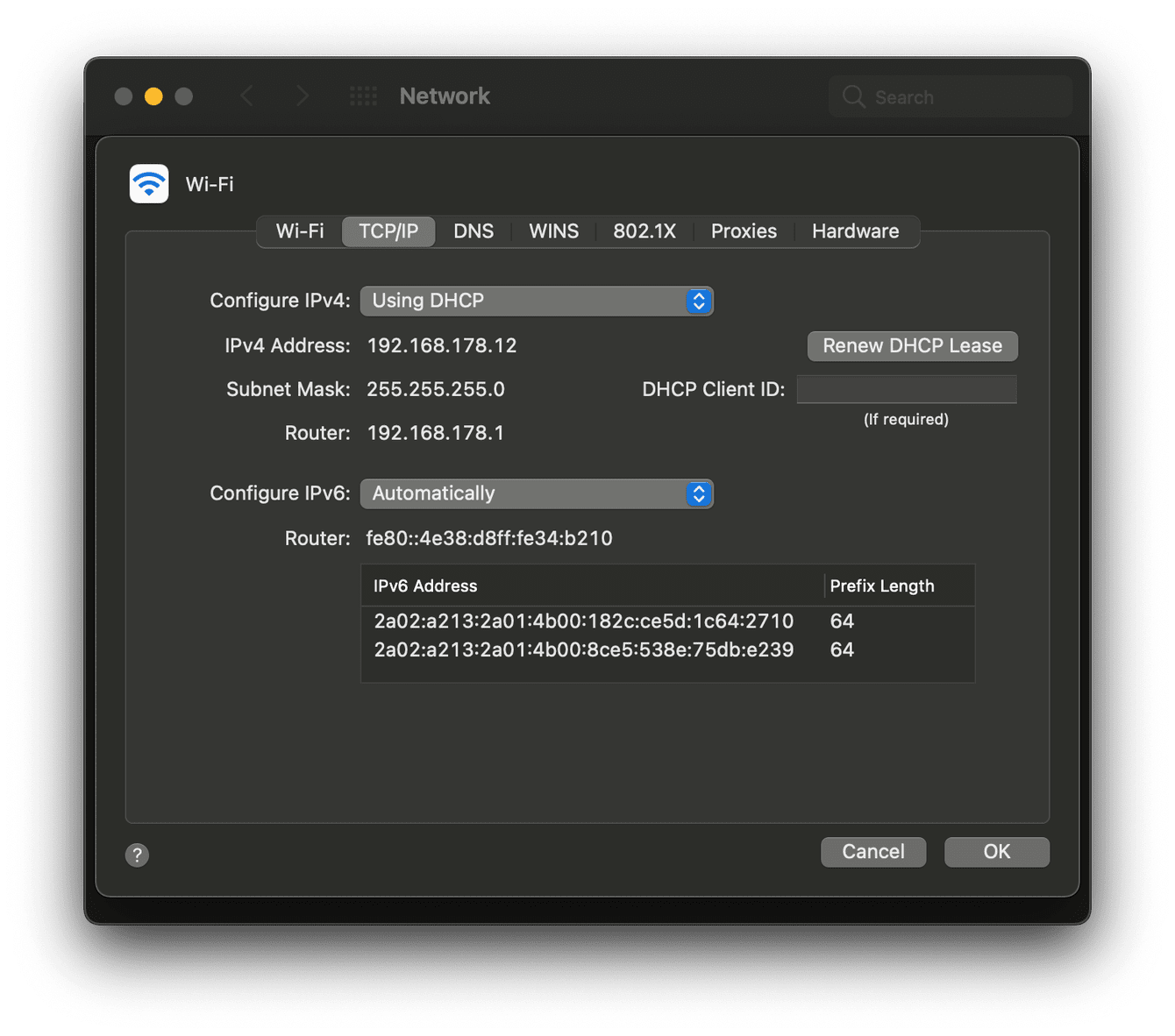
Task: Open the preferences grid view icon
Action: point(363,96)
